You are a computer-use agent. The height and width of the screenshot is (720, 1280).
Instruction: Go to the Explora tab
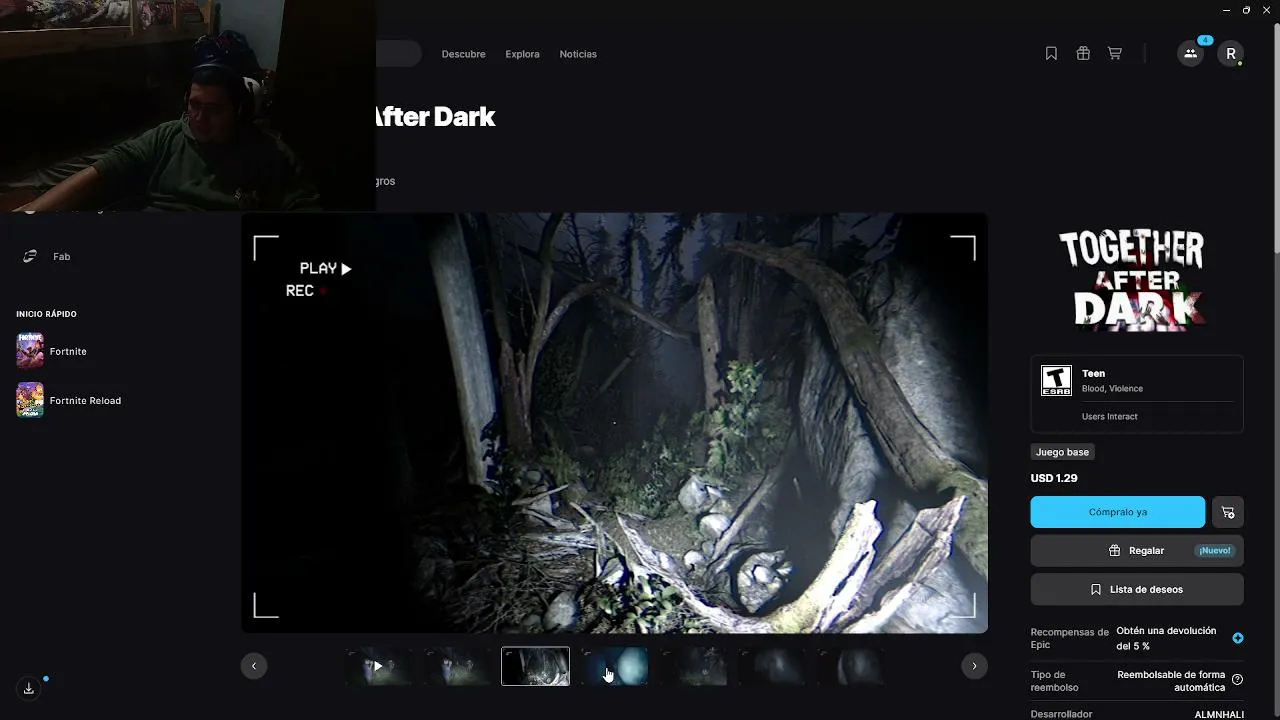pos(522,54)
